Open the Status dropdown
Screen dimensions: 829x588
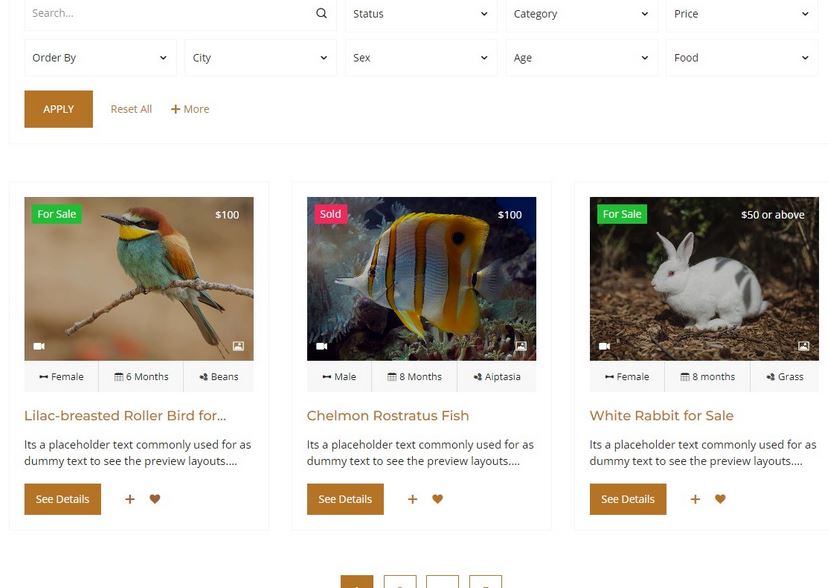point(421,14)
